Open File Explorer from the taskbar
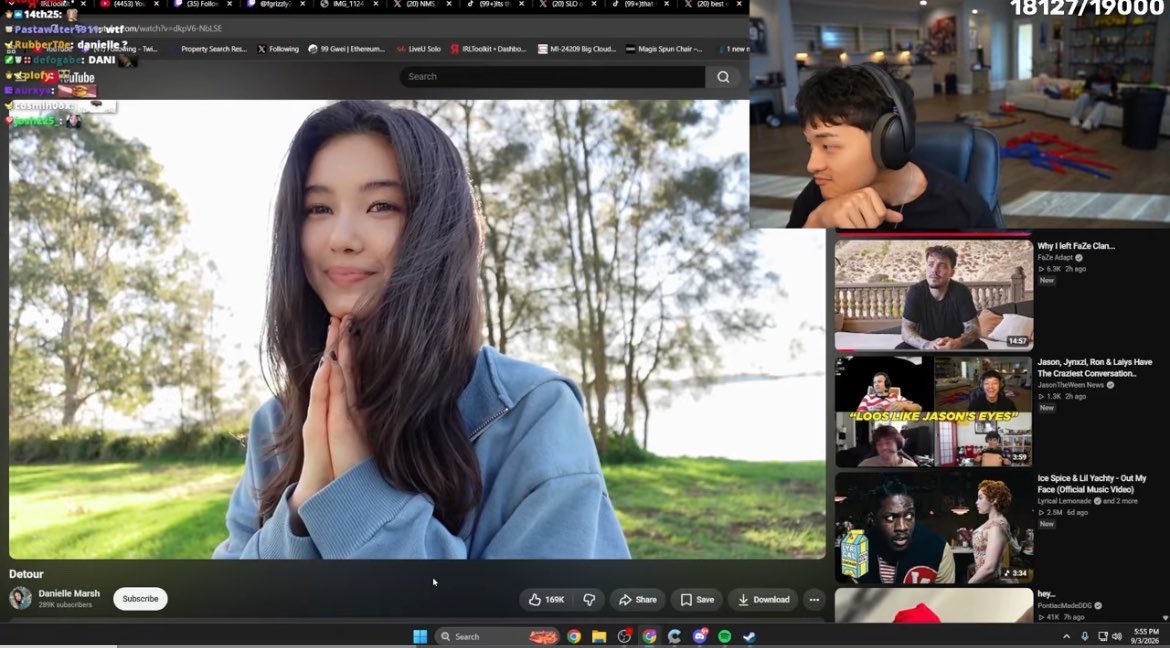This screenshot has height=648, width=1170. point(599,637)
